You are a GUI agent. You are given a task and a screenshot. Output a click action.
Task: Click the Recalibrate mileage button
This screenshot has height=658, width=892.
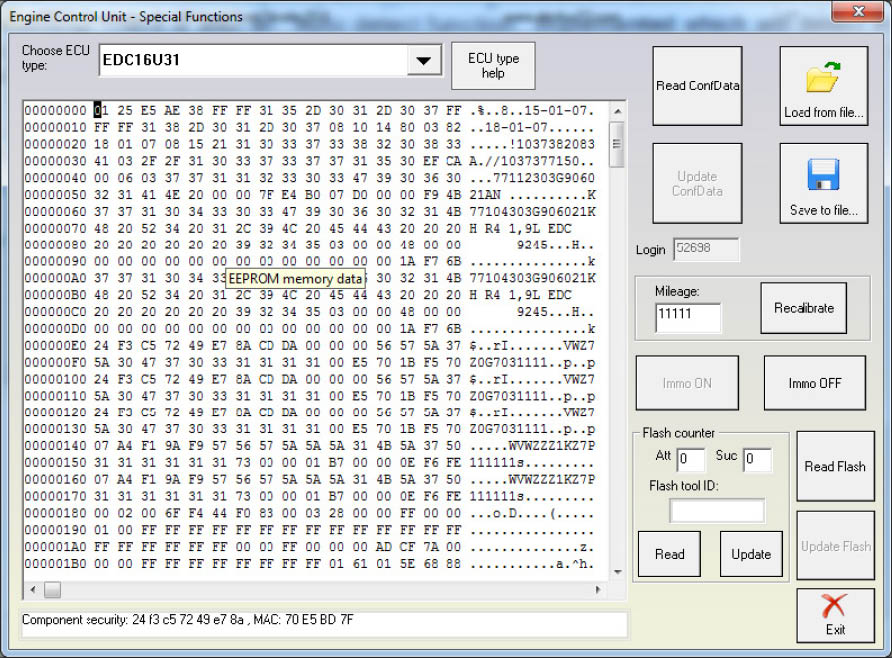coord(803,308)
